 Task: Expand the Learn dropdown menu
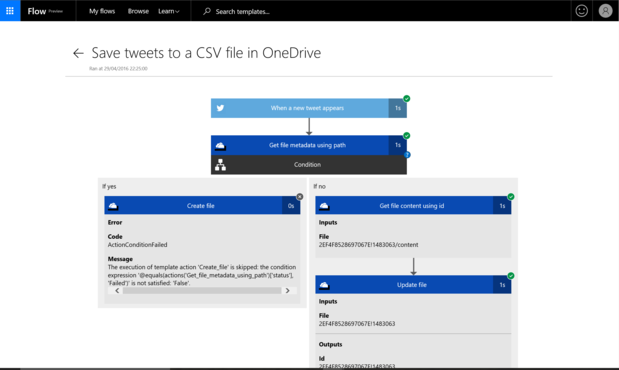click(x=169, y=11)
